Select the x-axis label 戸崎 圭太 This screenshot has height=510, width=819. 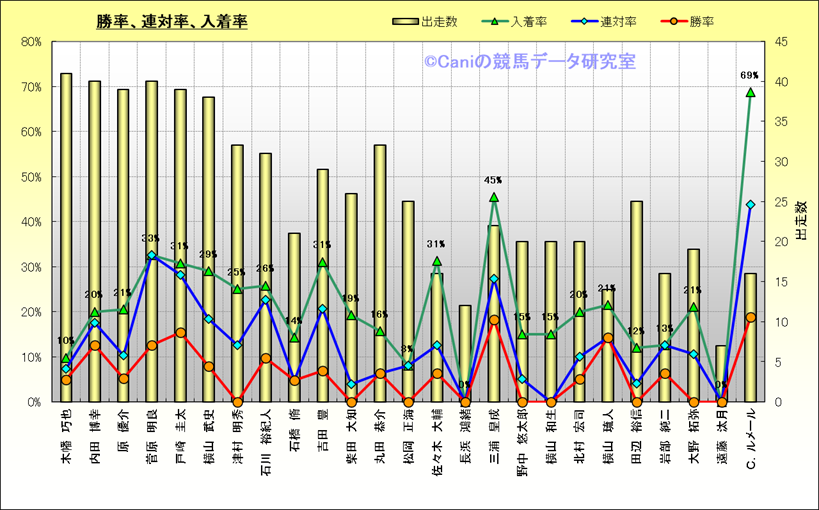[x=180, y=431]
